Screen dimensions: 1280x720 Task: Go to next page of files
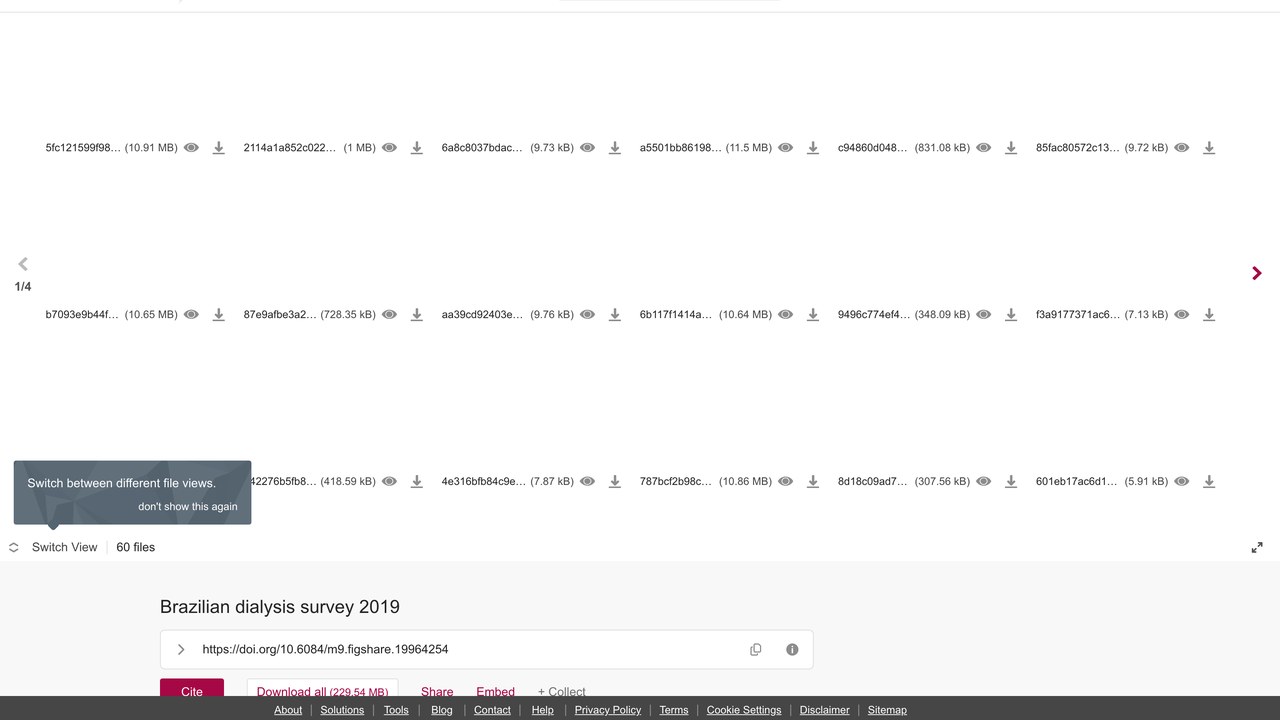pos(1257,273)
